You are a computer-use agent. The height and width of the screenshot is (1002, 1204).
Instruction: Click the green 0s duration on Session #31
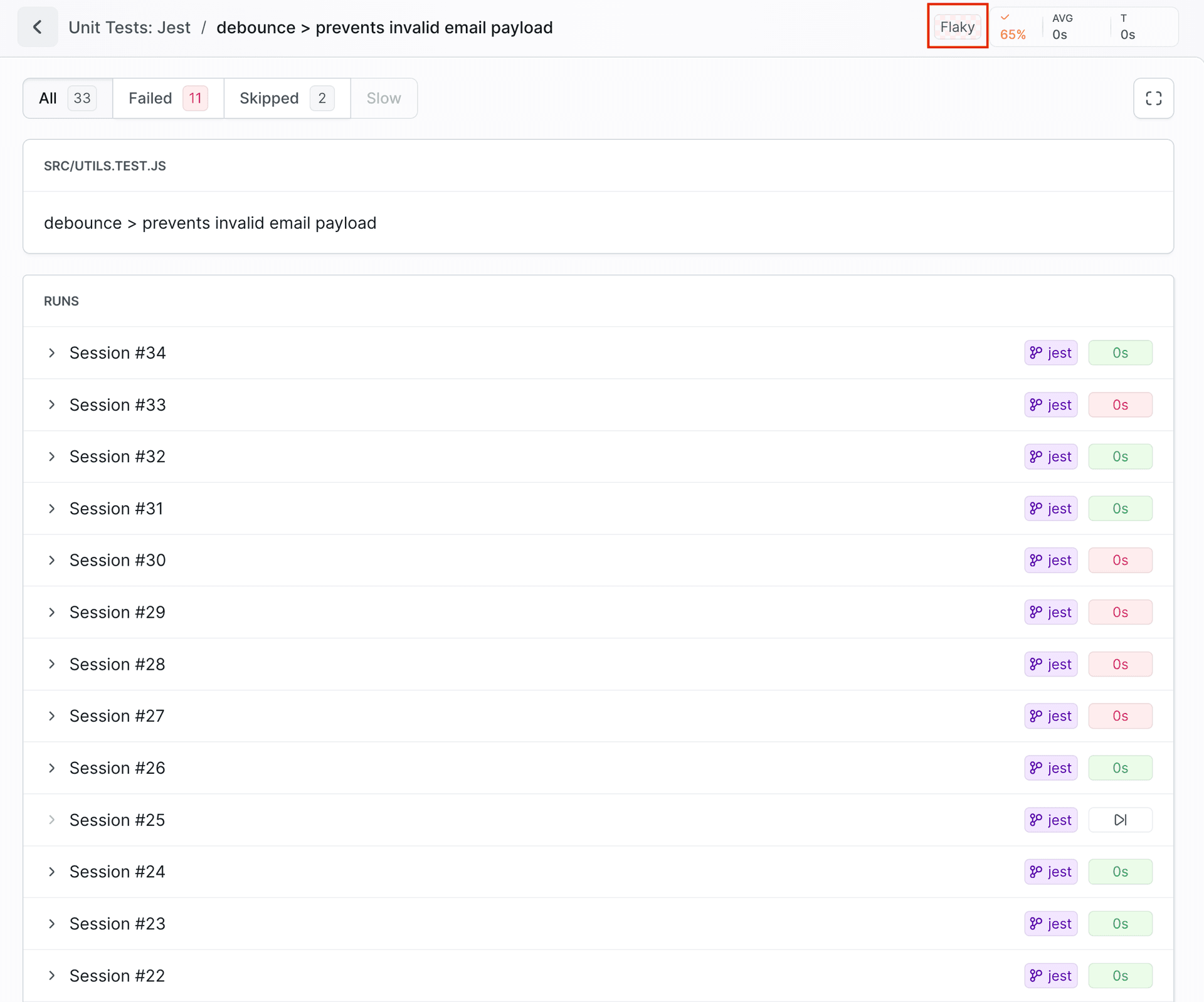[1121, 508]
